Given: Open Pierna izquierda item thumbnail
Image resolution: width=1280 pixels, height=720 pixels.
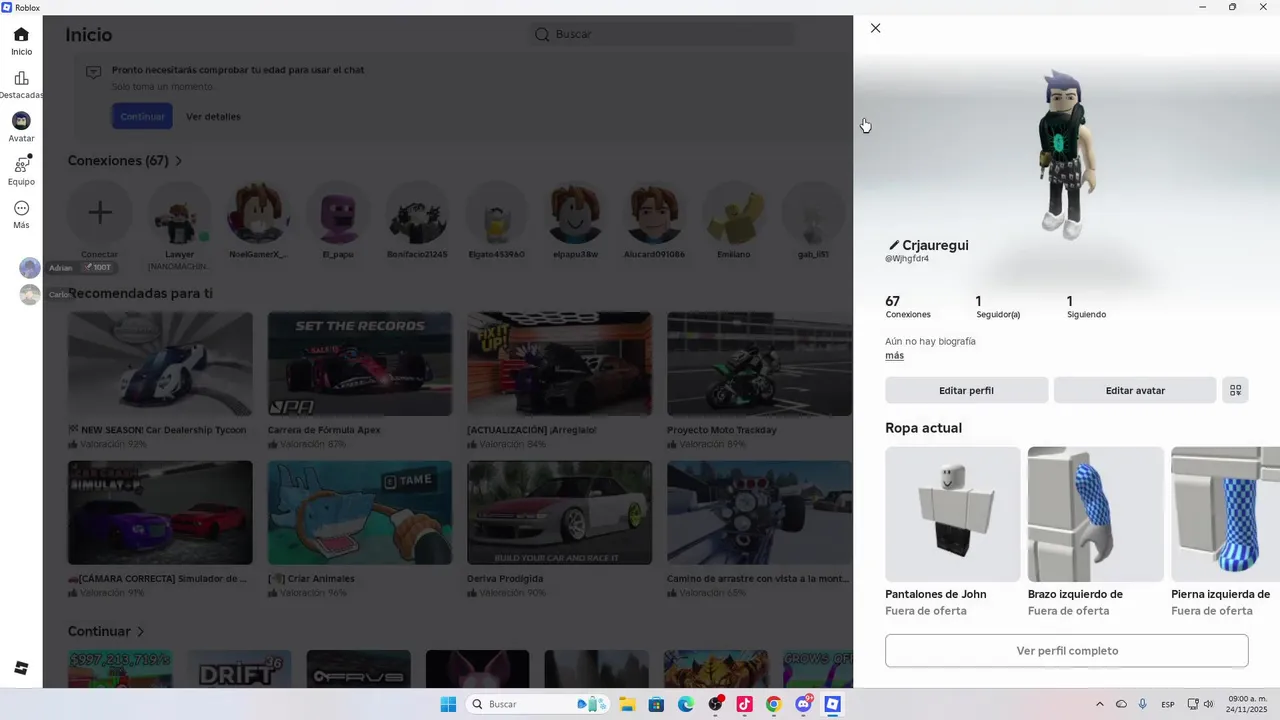Looking at the screenshot, I should pos(1226,514).
